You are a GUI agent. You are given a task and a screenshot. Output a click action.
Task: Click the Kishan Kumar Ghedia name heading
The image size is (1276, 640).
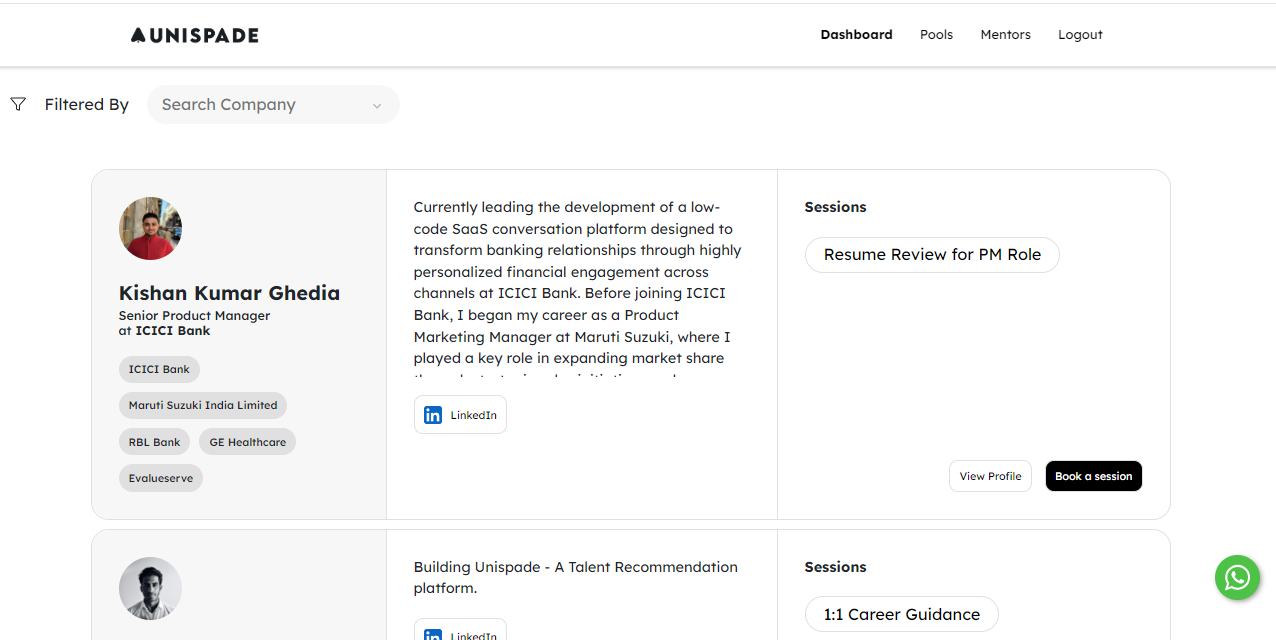tap(229, 293)
